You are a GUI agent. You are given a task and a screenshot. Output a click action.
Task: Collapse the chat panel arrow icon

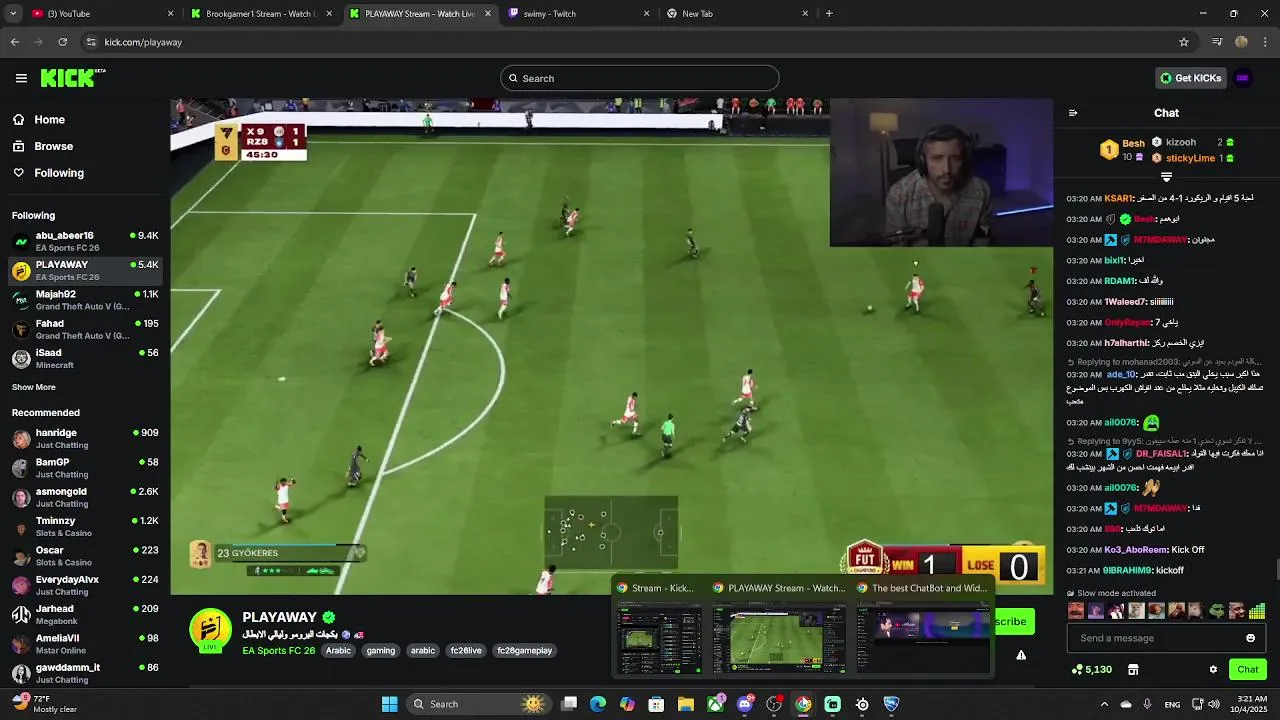tap(1073, 113)
